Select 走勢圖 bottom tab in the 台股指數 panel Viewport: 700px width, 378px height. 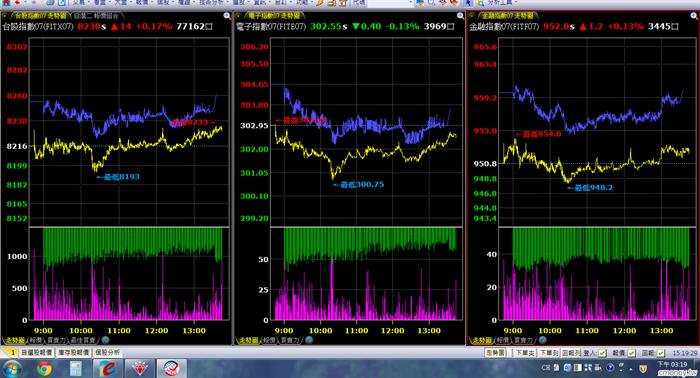(14, 340)
